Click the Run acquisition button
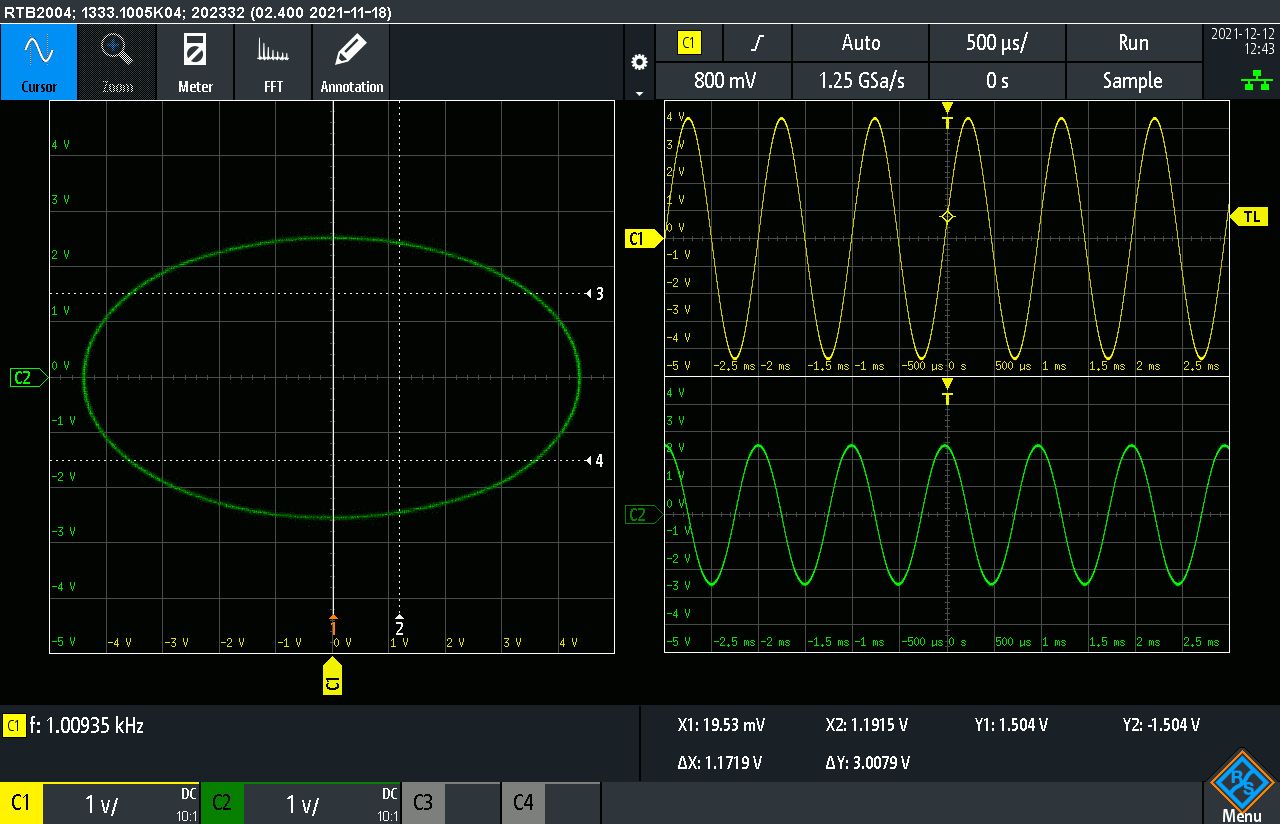Screen dimensions: 1280x824 click(x=1133, y=43)
